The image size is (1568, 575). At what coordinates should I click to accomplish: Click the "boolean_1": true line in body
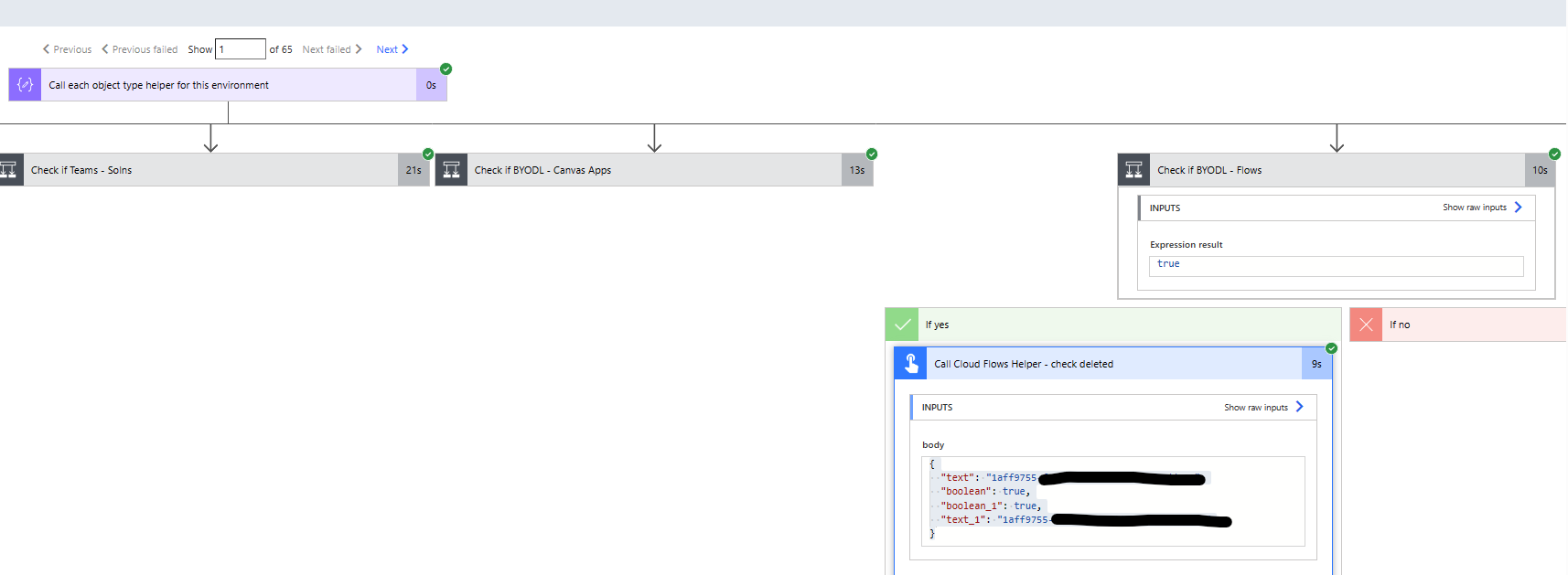(992, 506)
